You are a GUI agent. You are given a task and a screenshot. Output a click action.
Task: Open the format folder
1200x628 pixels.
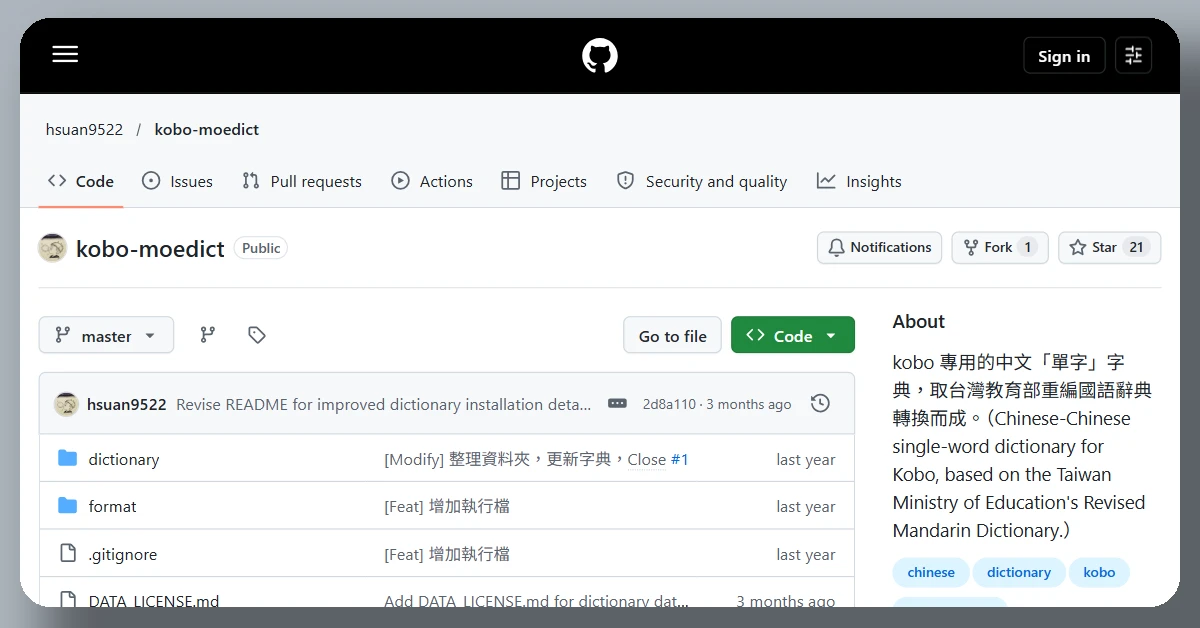pyautogui.click(x=112, y=506)
